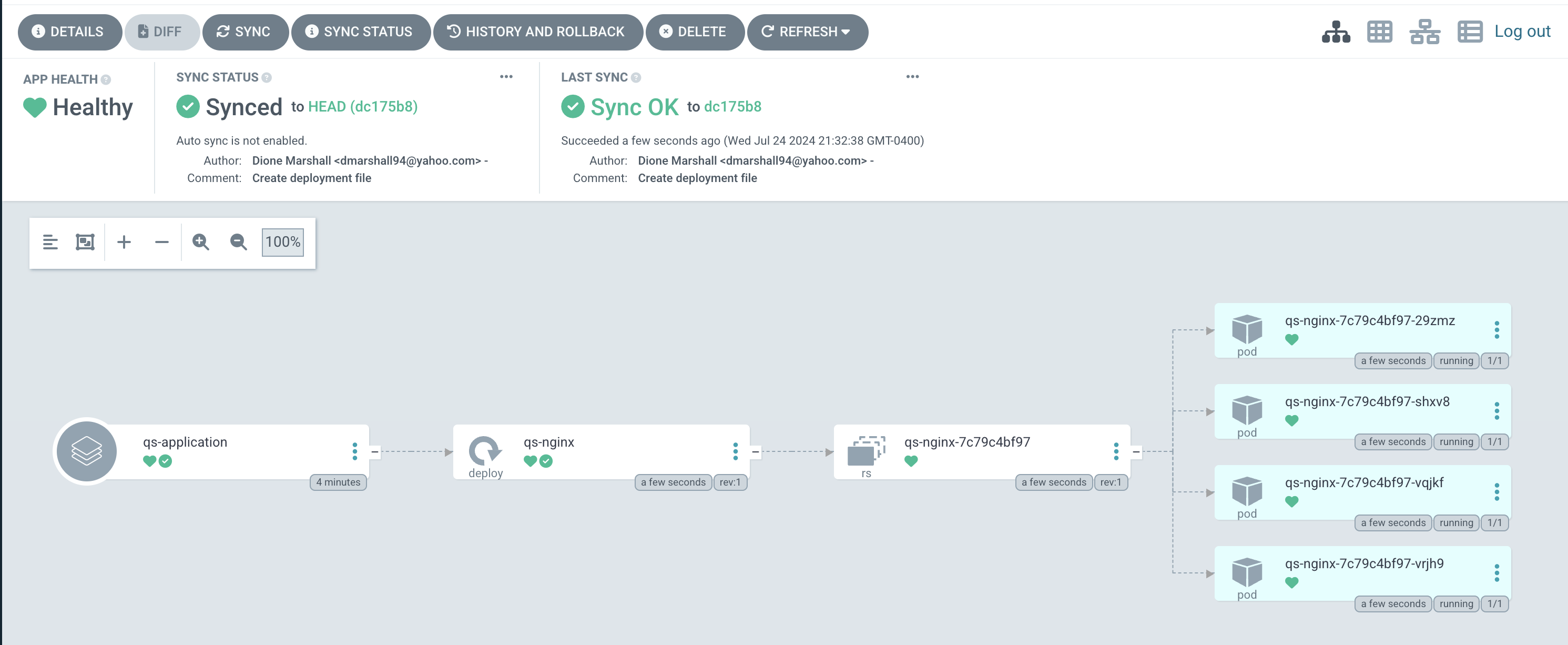
Task: Collapse children of qs-nginx deployment
Action: (756, 452)
